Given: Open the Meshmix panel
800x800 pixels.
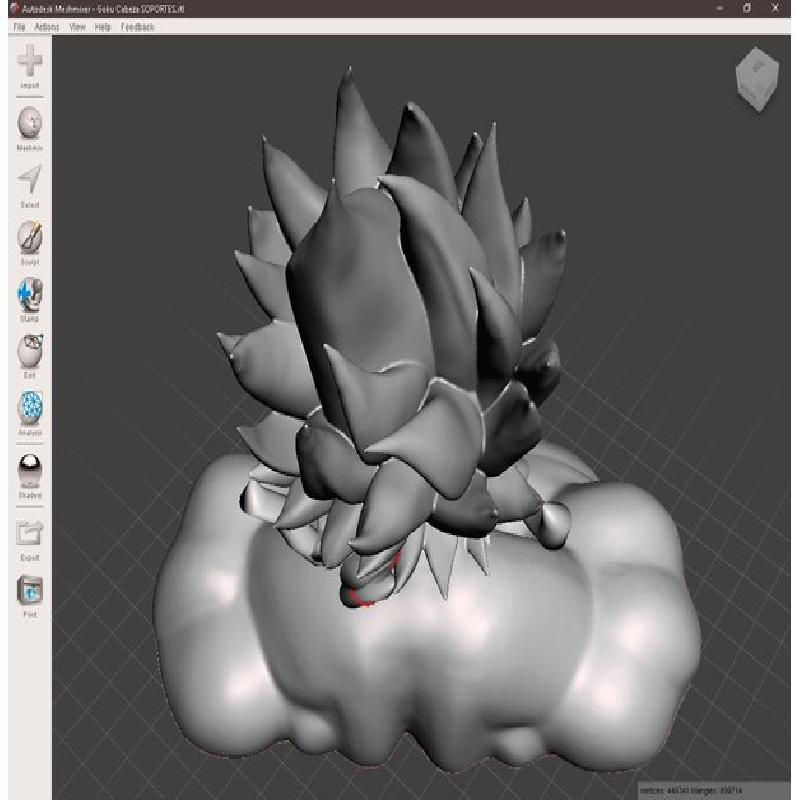Looking at the screenshot, I should point(30,128).
